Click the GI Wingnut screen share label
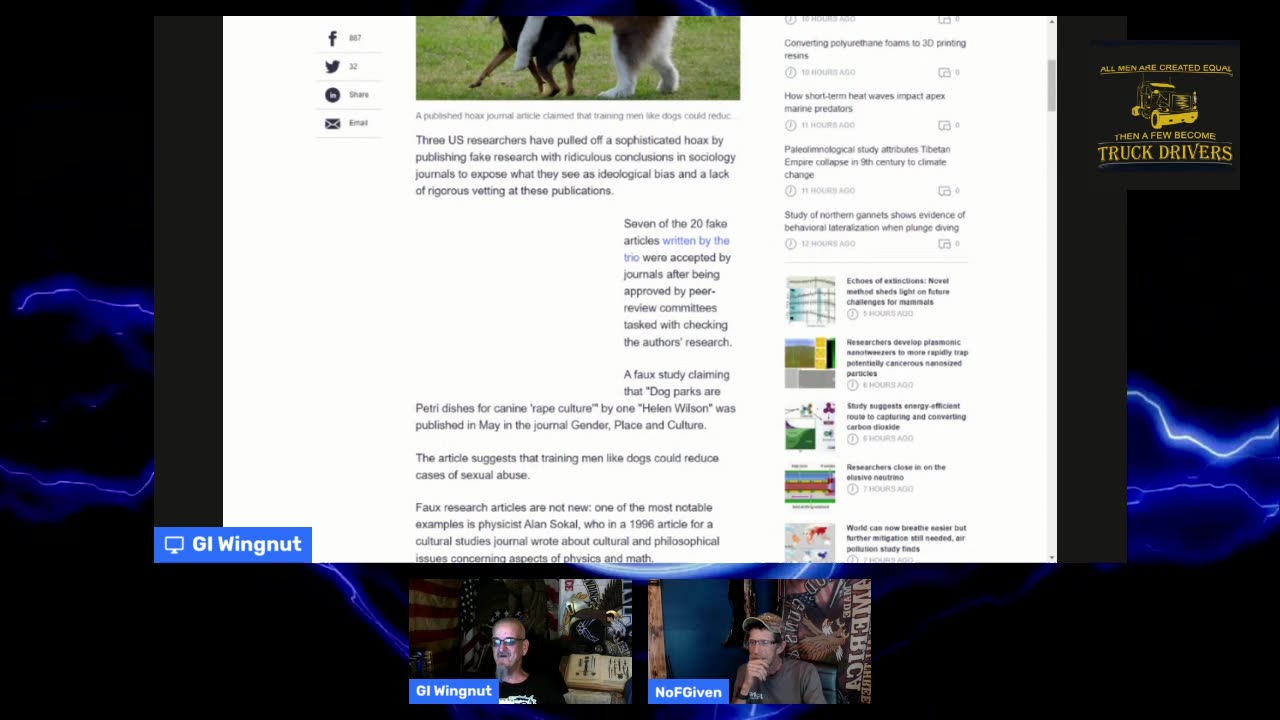This screenshot has width=1280, height=720. [233, 545]
